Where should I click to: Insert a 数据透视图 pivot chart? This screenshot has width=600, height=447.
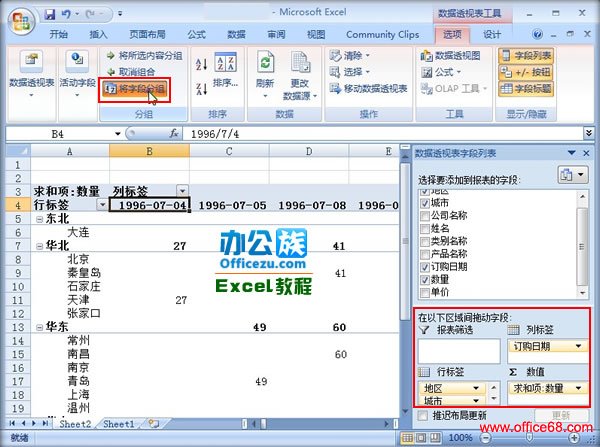coord(450,55)
